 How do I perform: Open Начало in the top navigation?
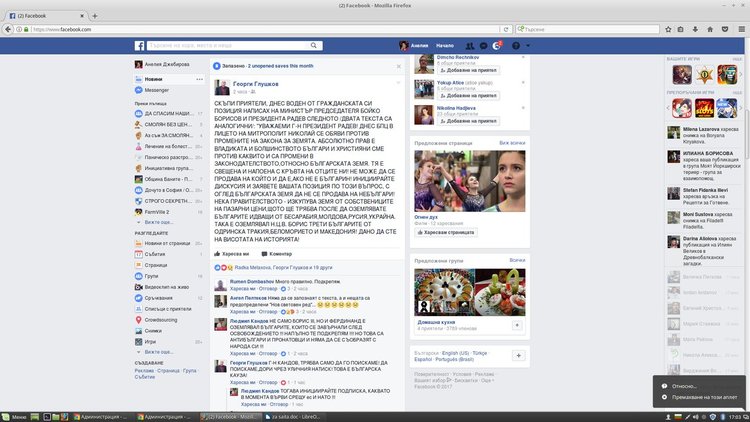[445, 47]
